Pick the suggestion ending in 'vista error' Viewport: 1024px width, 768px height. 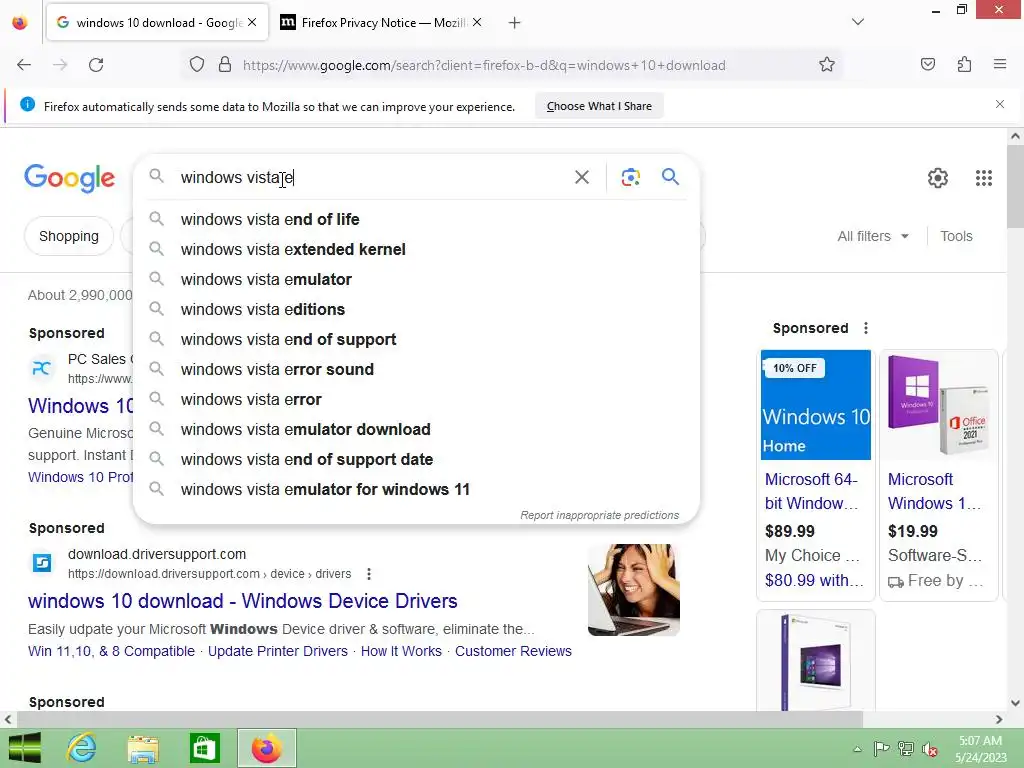pos(416,400)
